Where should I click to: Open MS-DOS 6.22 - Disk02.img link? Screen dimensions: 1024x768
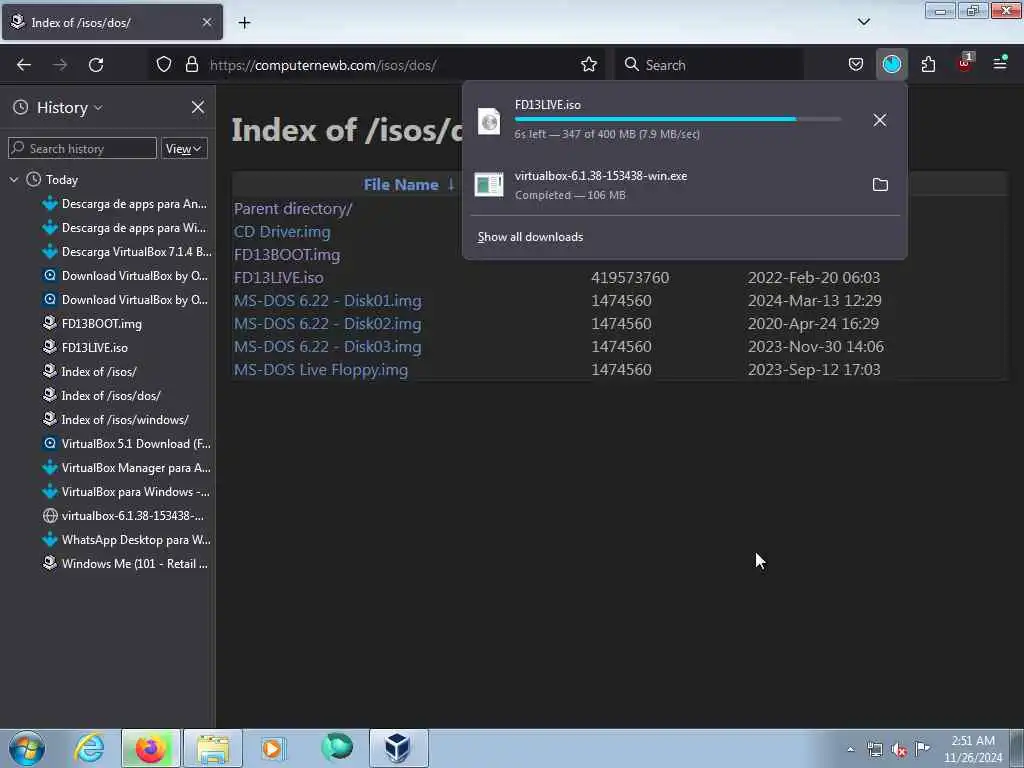(x=328, y=323)
